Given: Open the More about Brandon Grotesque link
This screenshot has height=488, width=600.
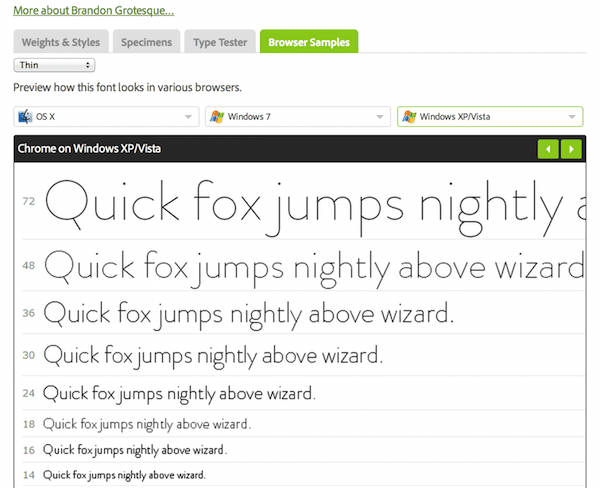Looking at the screenshot, I should pos(94,10).
